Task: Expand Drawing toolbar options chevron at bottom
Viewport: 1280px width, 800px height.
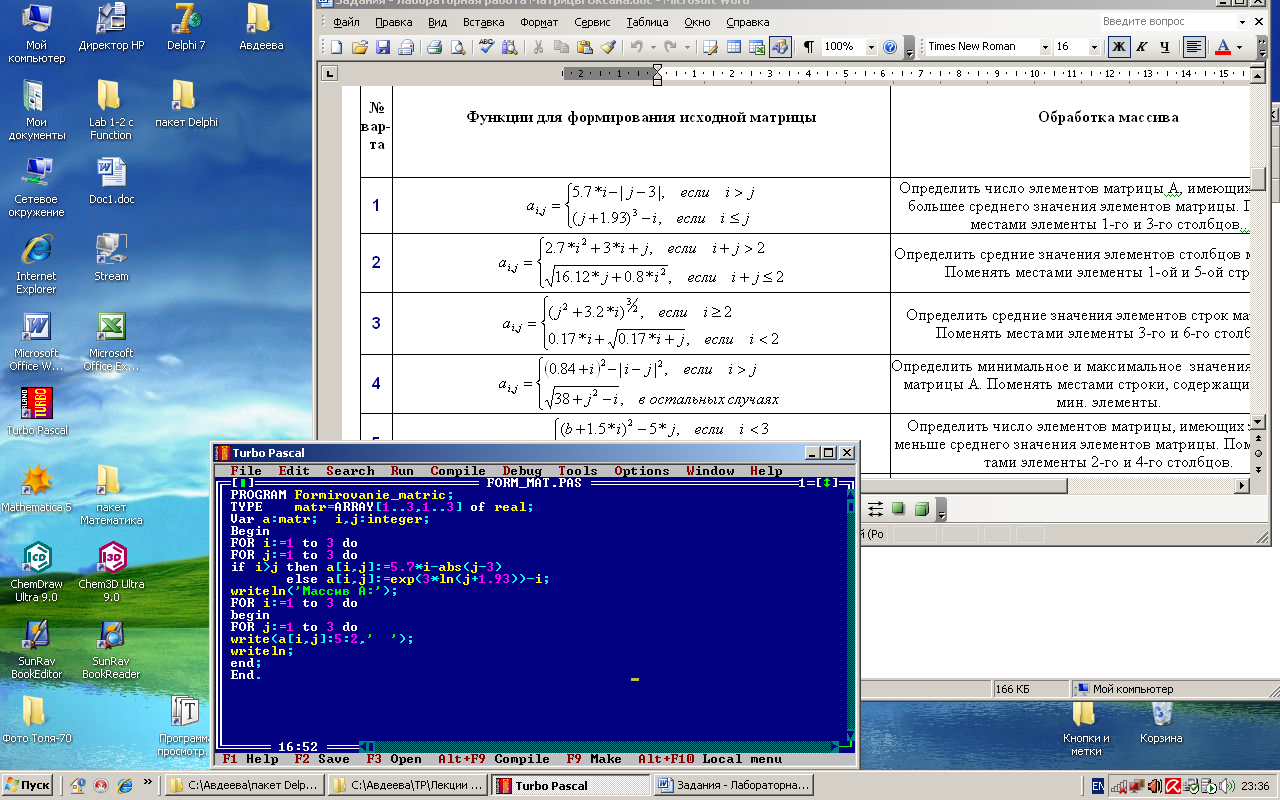Action: point(939,510)
